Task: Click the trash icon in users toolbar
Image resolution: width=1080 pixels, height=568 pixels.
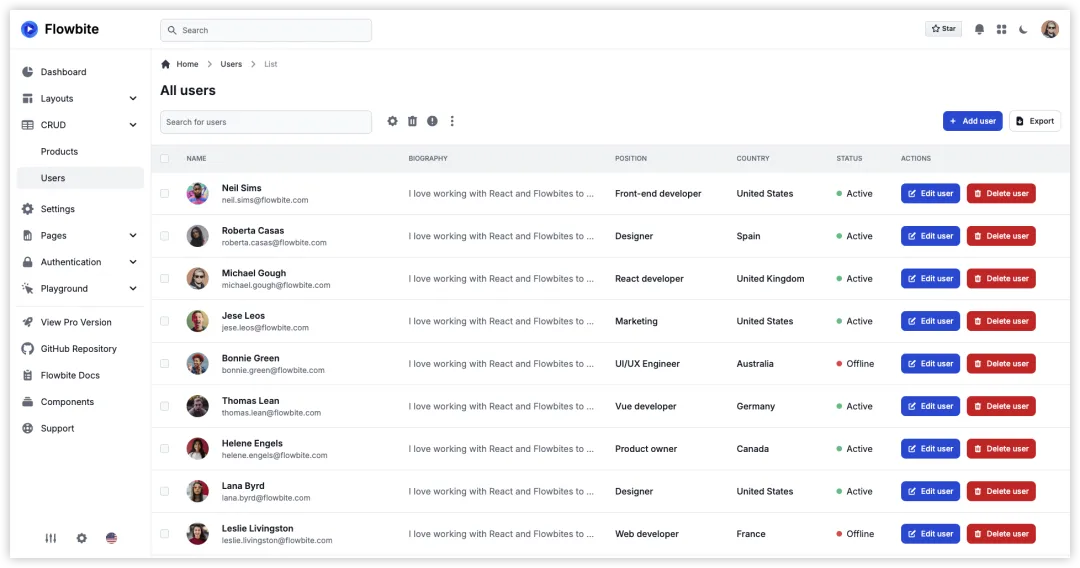Action: pyautogui.click(x=412, y=121)
